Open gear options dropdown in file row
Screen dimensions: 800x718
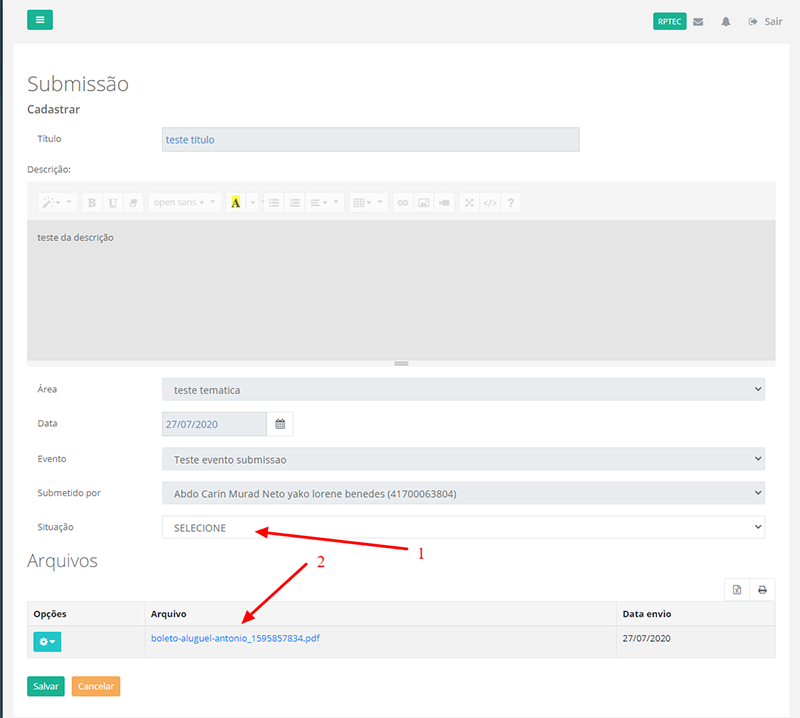click(x=47, y=641)
